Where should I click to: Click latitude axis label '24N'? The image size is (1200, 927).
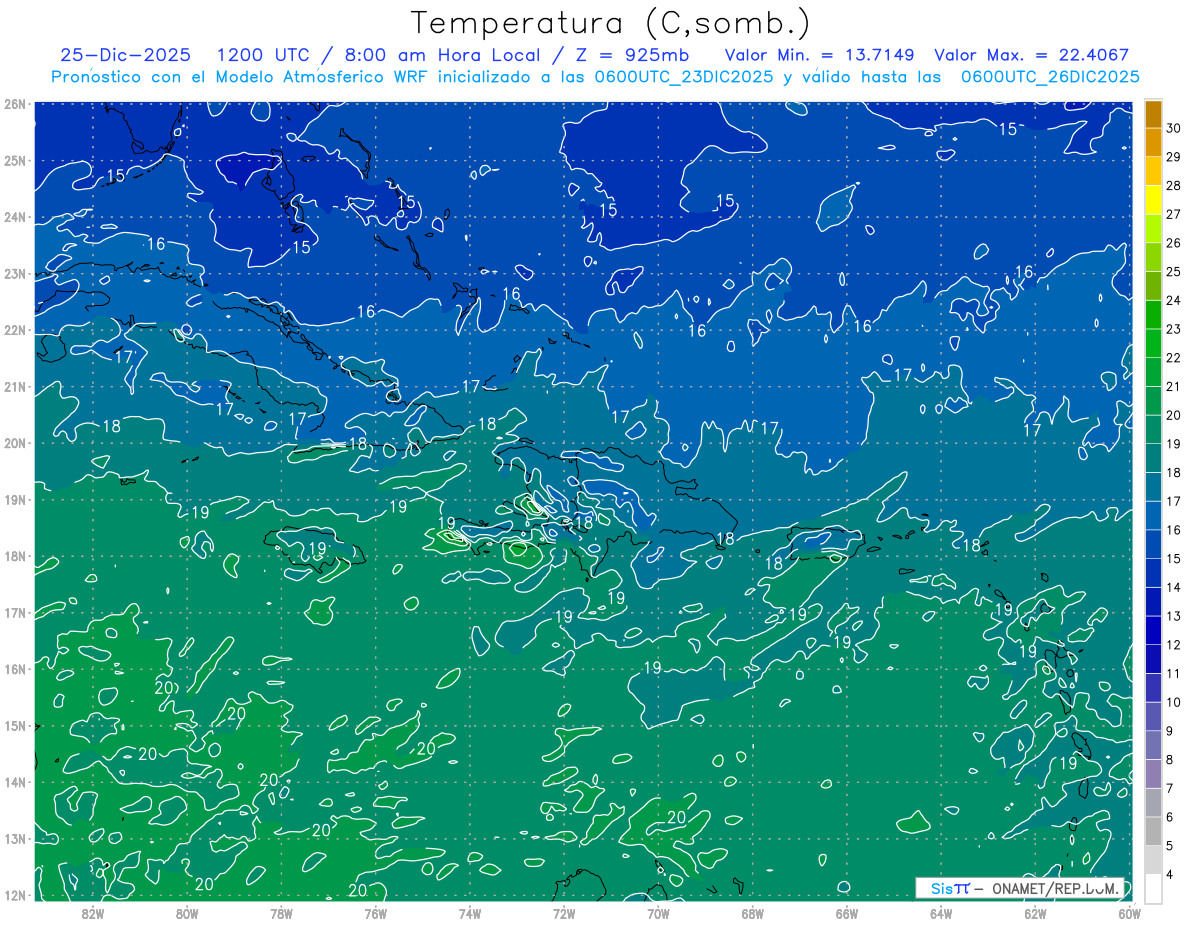[14, 217]
